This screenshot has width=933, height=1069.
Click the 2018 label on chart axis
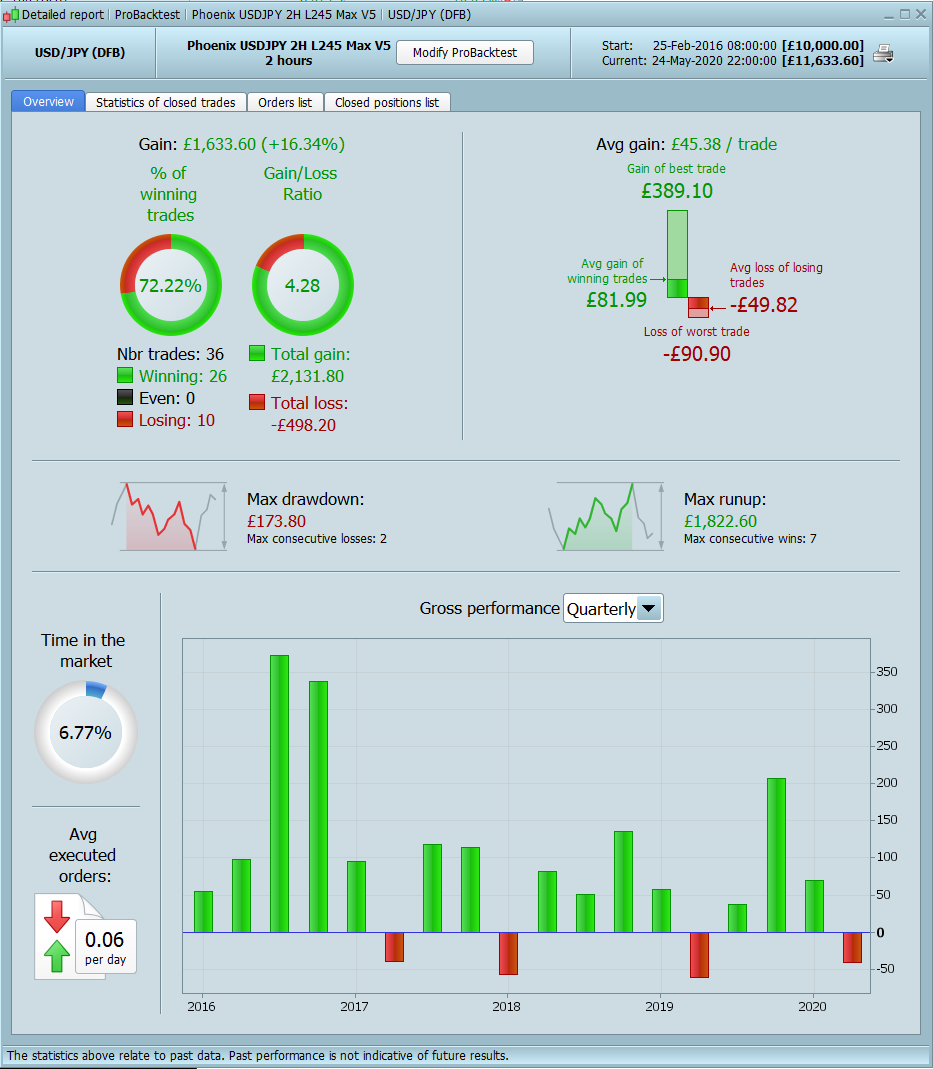coord(506,1006)
